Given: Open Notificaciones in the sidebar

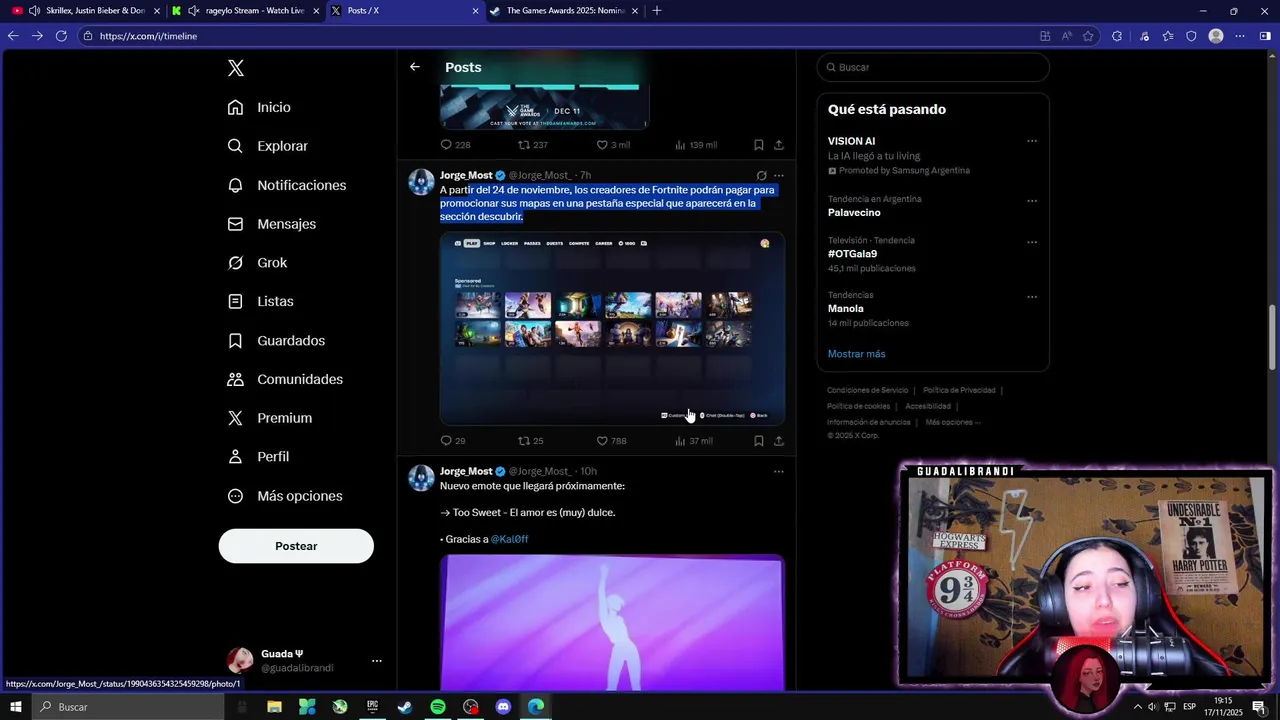Looking at the screenshot, I should 286,185.
